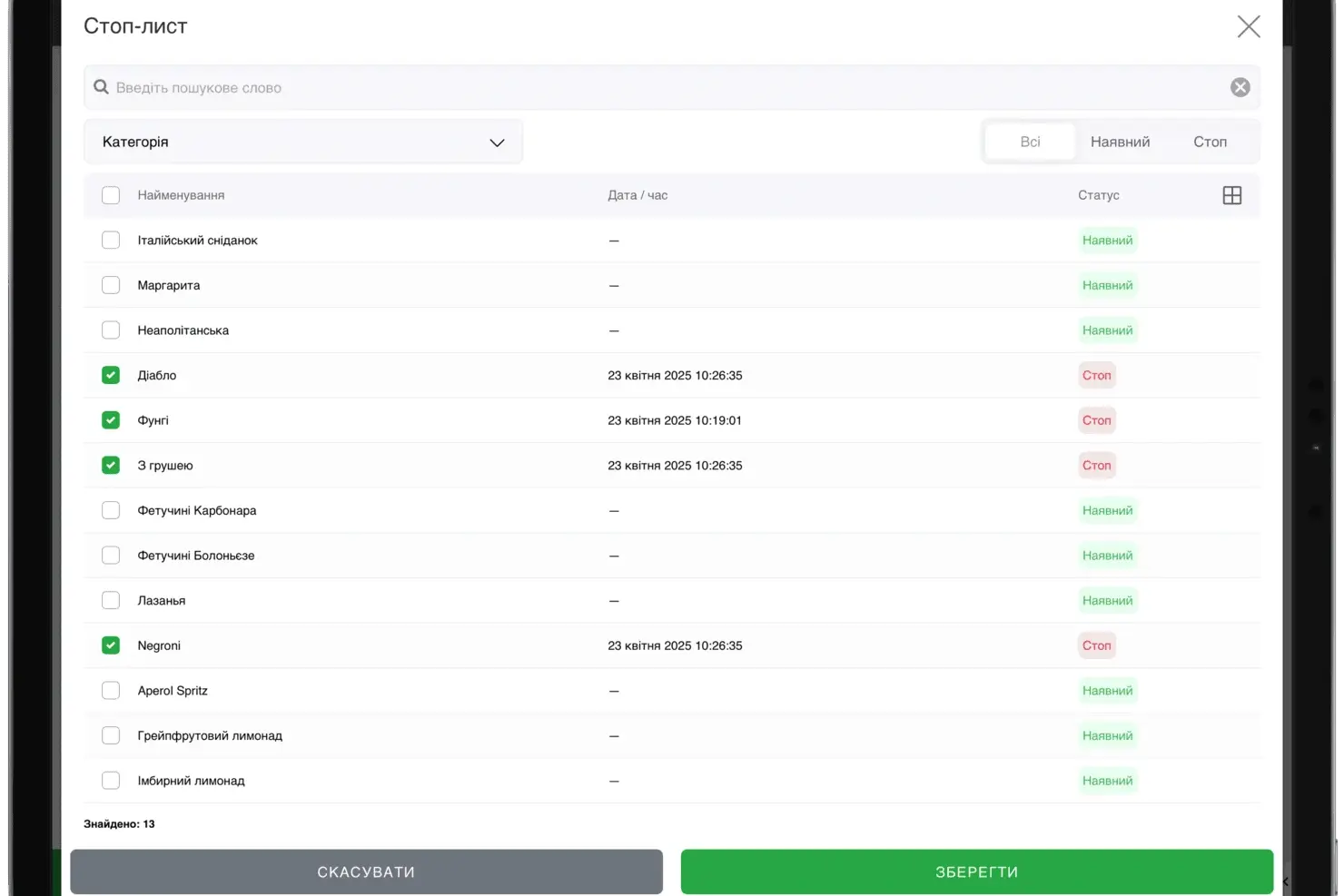The image size is (1344, 896).
Task: Select the Лазанья item name
Action: (x=162, y=601)
